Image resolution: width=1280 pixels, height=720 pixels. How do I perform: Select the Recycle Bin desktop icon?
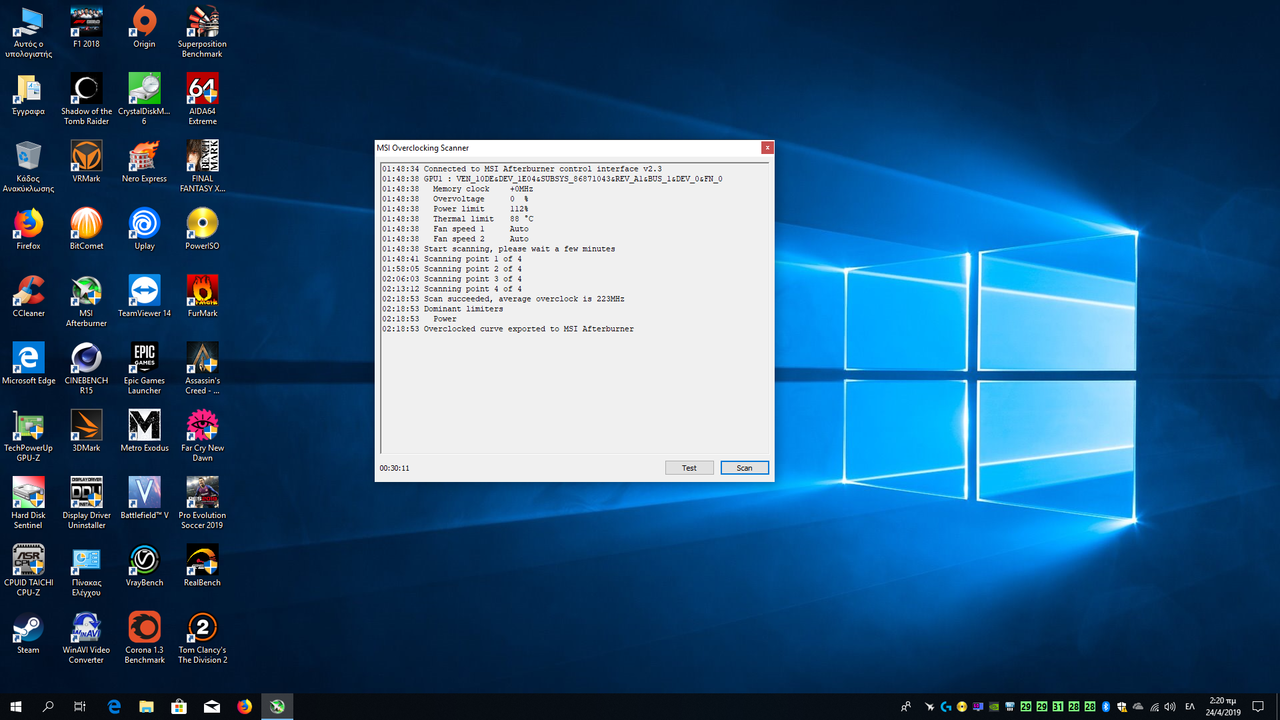tap(28, 166)
